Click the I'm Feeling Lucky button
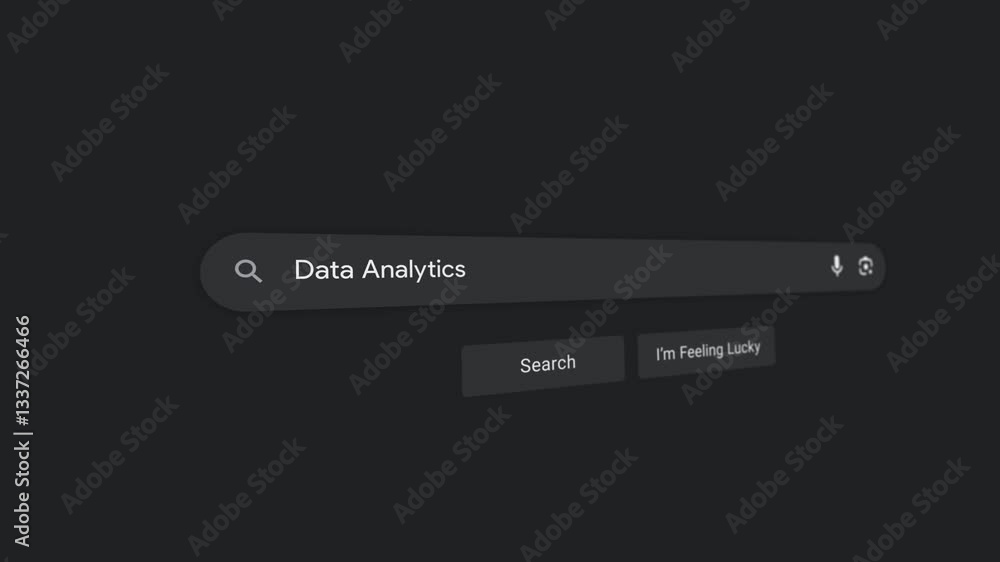1000x562 pixels. pyautogui.click(x=707, y=352)
